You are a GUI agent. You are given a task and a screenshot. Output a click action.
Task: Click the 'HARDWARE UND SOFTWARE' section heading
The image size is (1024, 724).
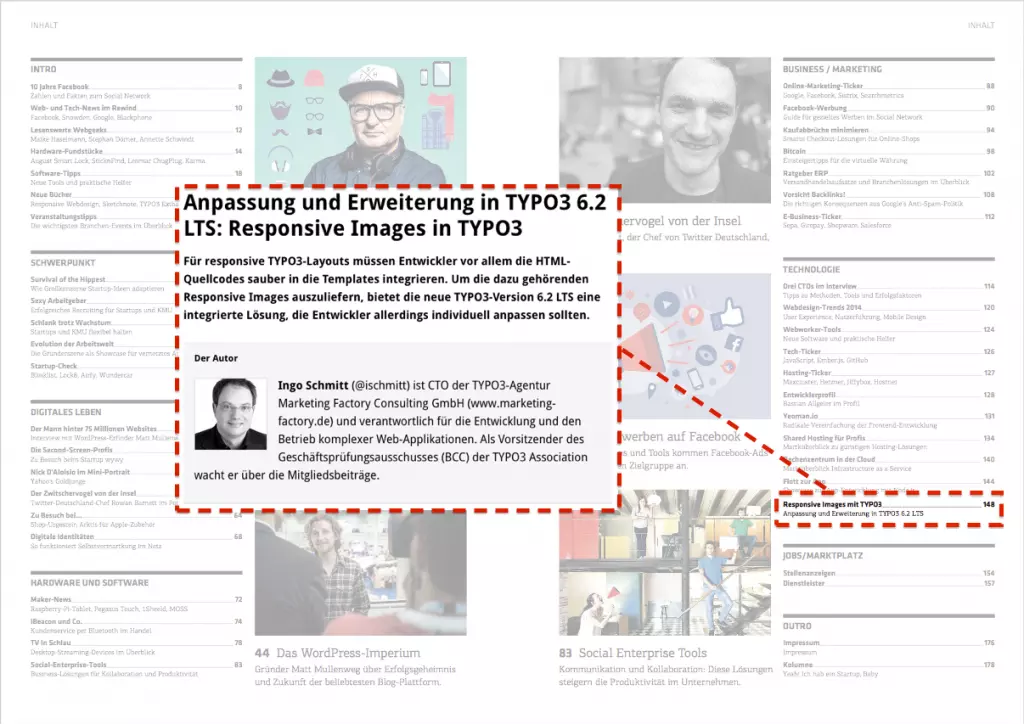[x=89, y=582]
